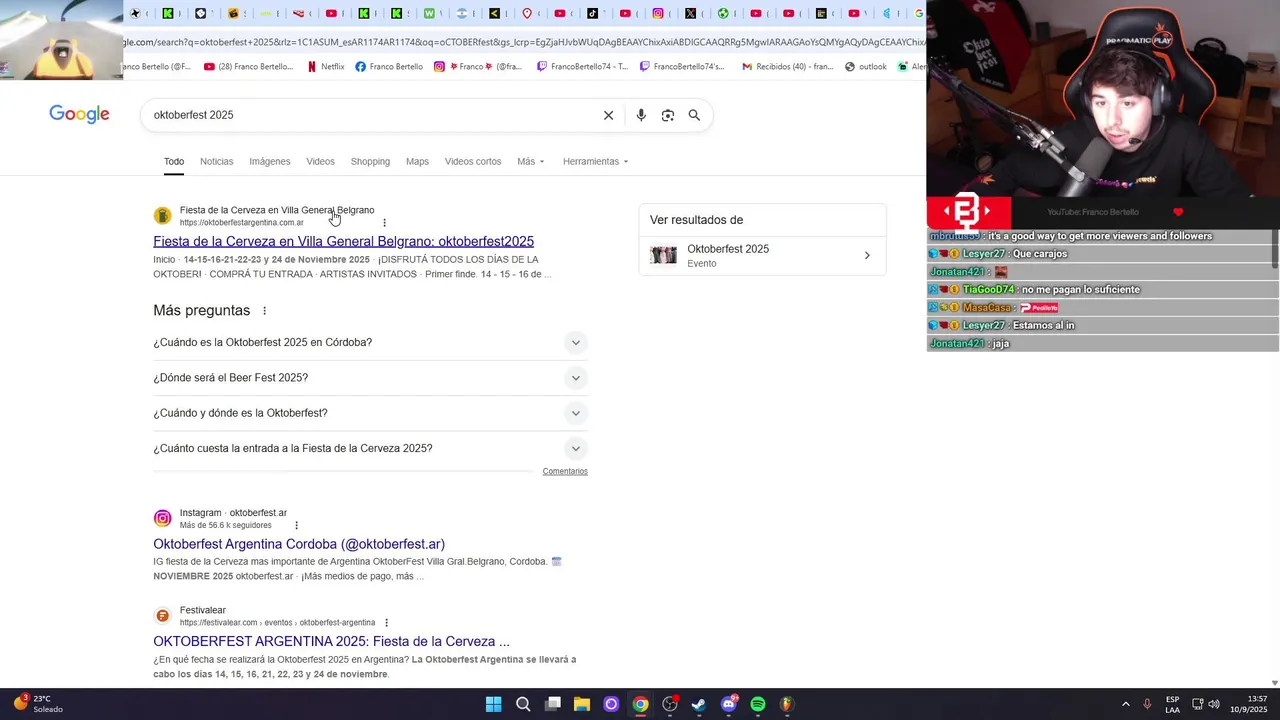This screenshot has height=720, width=1280.
Task: Click the ESP LAA language indicator
Action: pyautogui.click(x=1172, y=704)
